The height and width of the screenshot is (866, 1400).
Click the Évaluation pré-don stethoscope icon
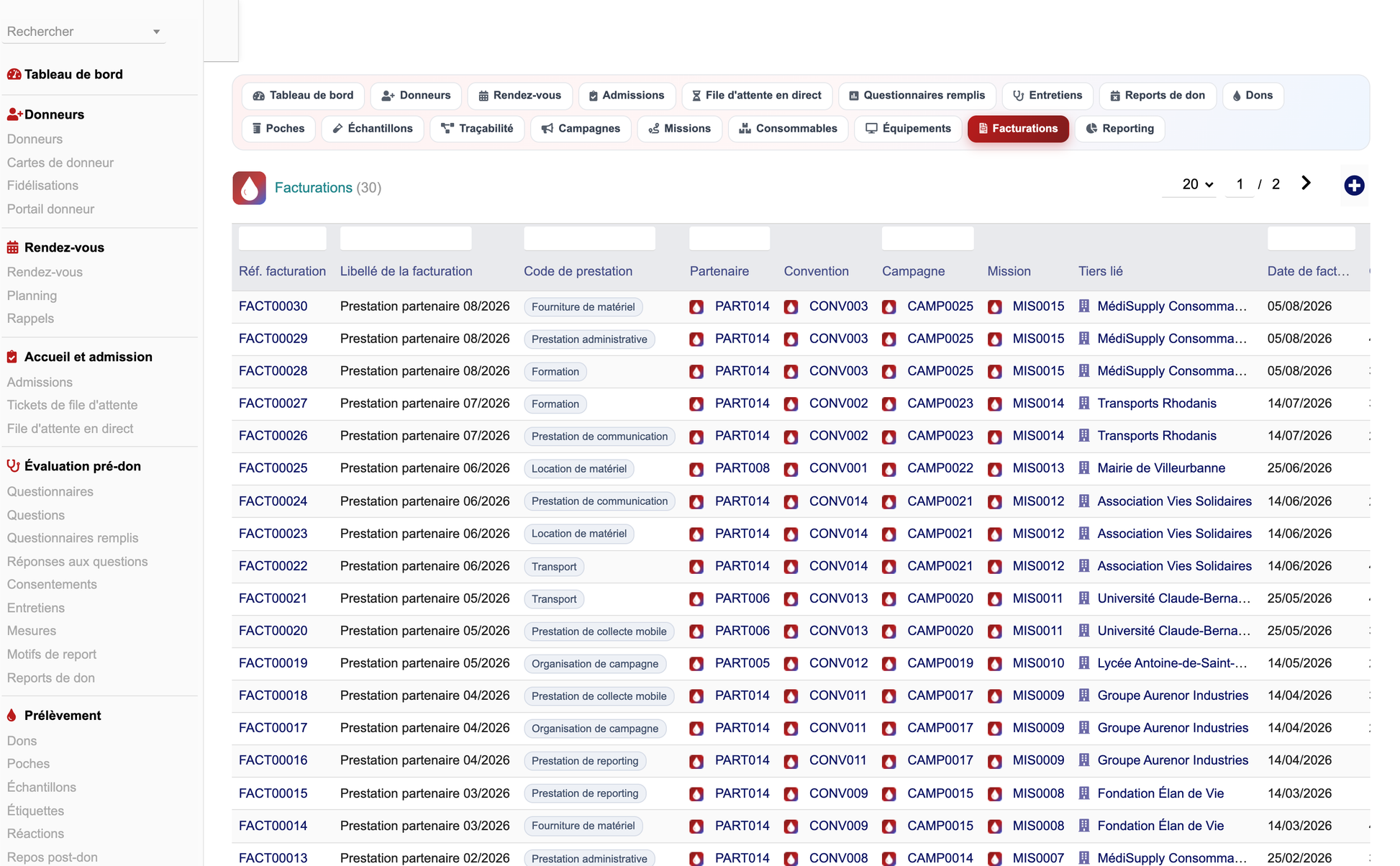(x=13, y=466)
